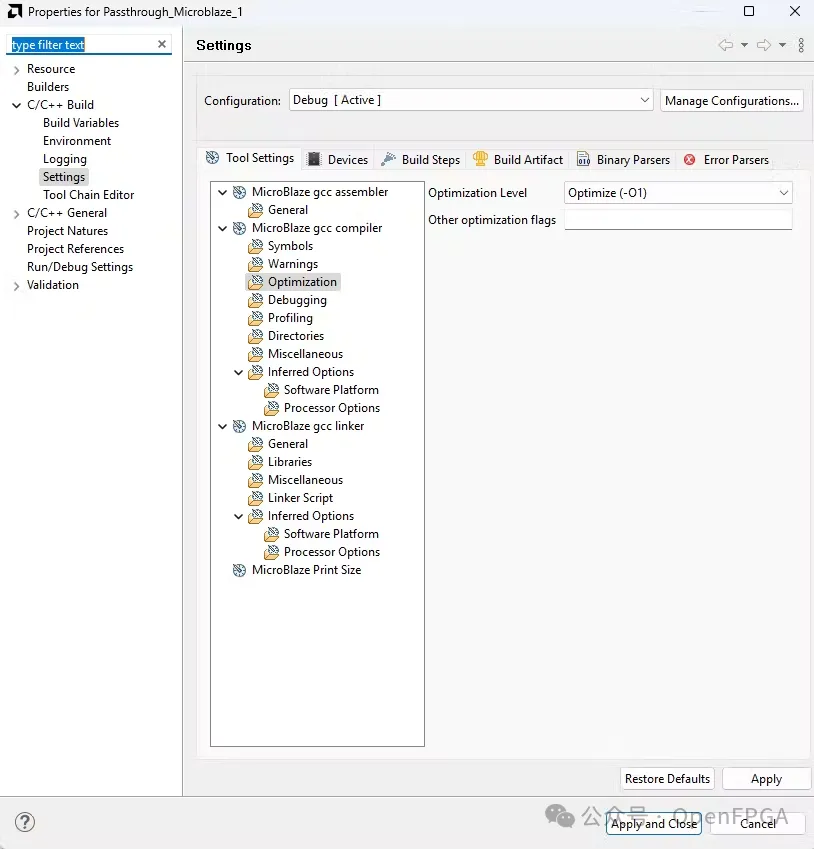
Task: Select compiler's Miscellaneous settings item
Action: (x=305, y=354)
